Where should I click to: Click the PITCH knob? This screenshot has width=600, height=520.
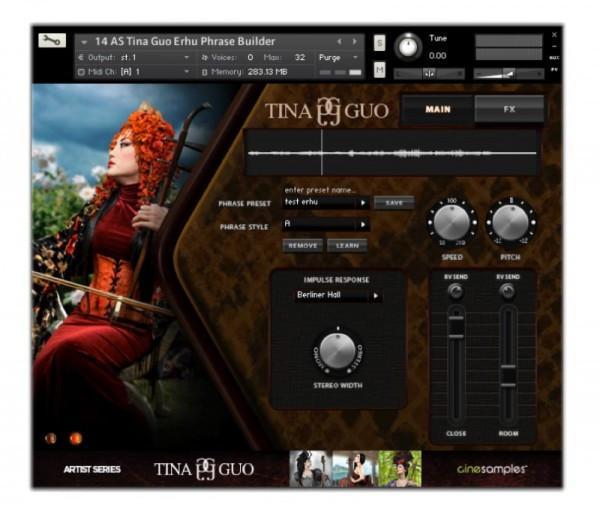point(510,223)
